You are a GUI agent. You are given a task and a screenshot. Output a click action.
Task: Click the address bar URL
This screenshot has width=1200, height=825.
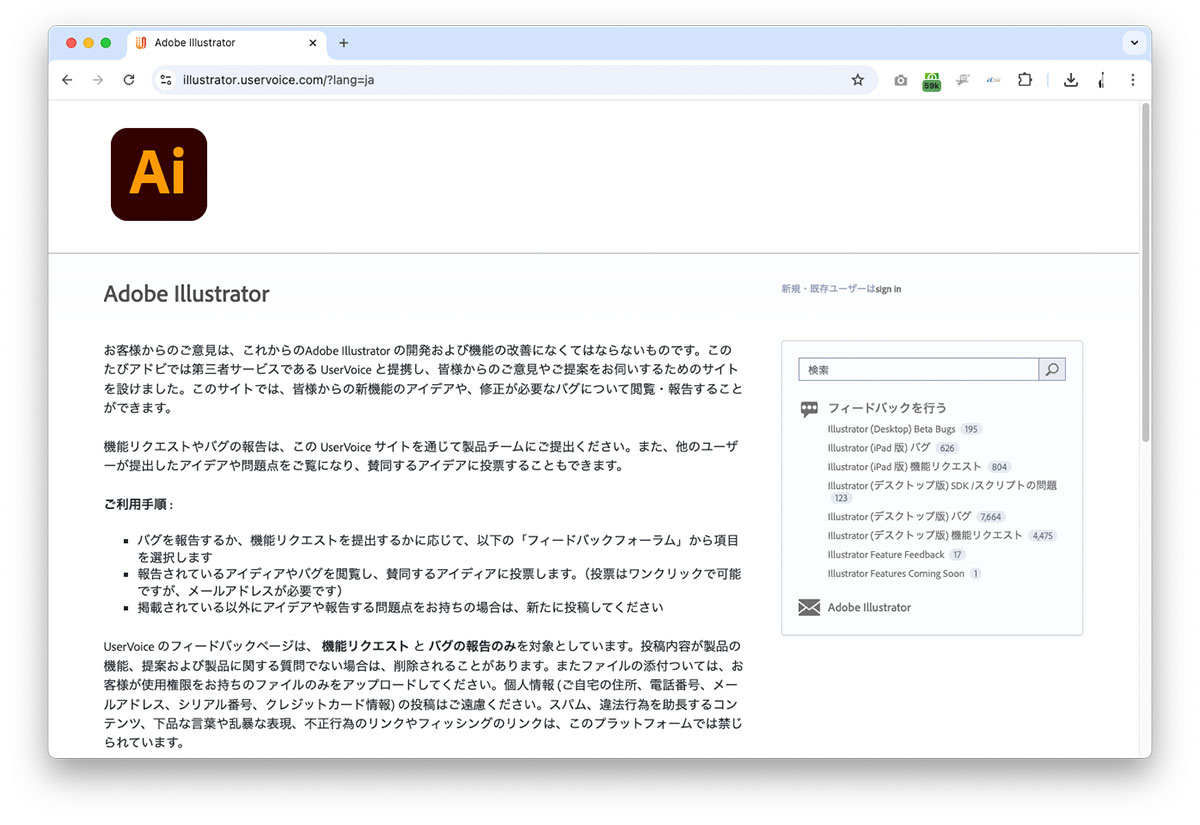279,80
